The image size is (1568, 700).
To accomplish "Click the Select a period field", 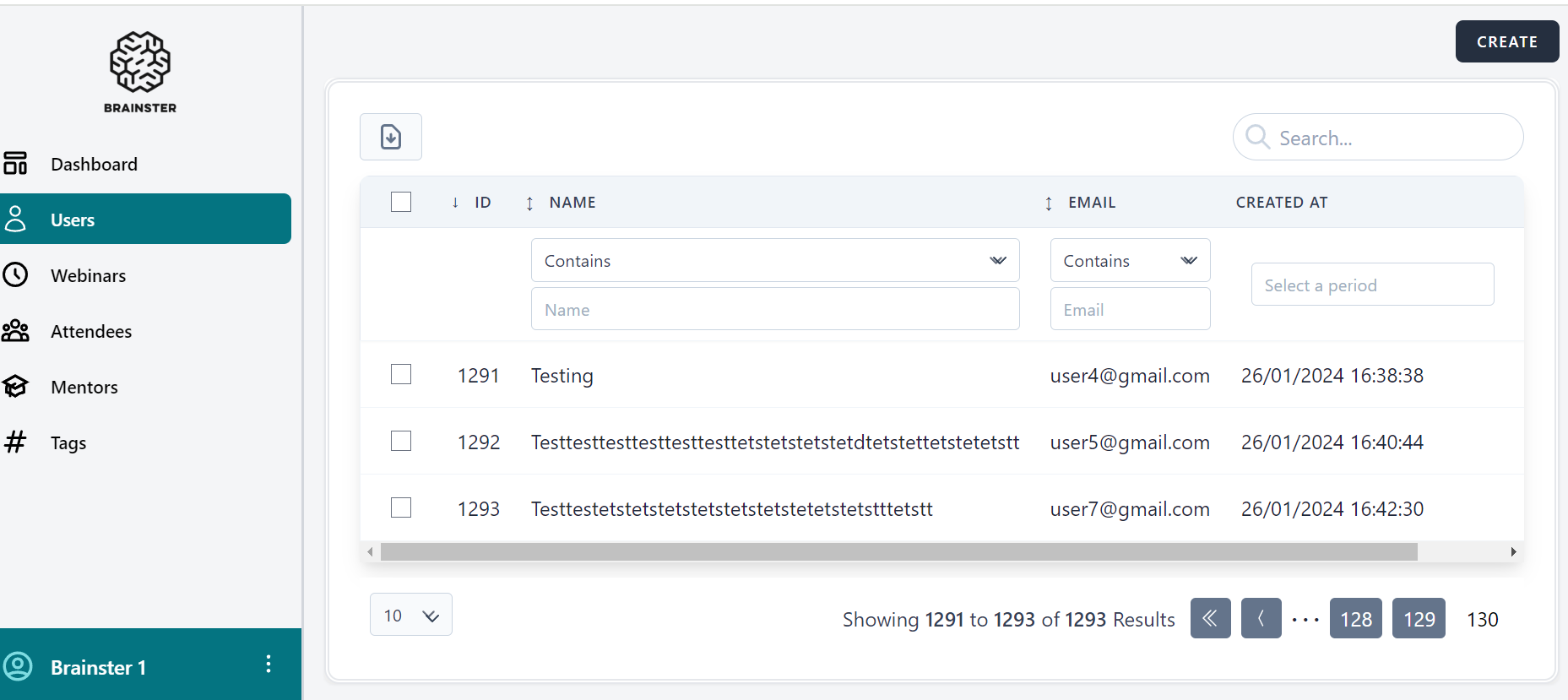I will (x=1372, y=285).
